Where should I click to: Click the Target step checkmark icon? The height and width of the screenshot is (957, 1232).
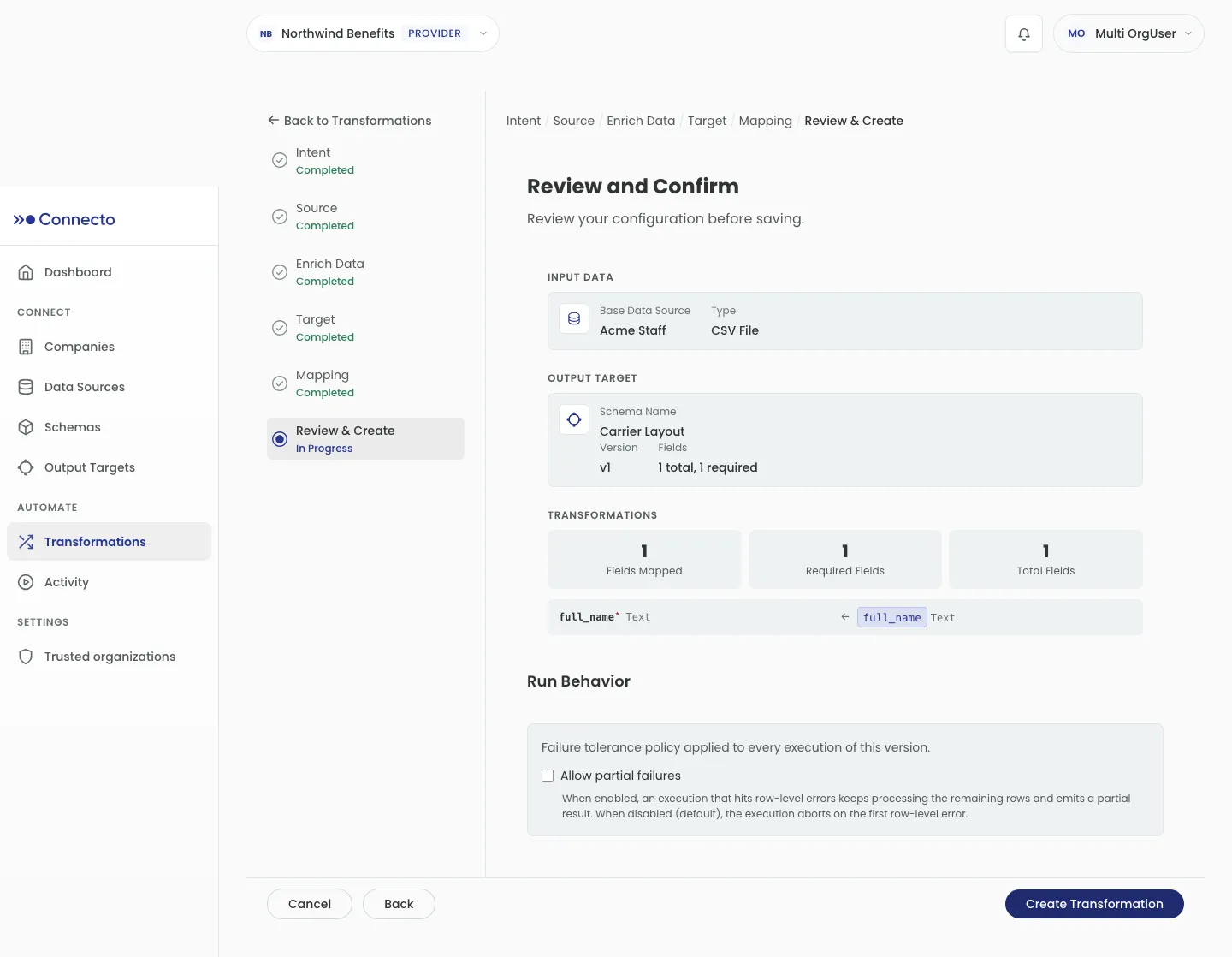(280, 328)
